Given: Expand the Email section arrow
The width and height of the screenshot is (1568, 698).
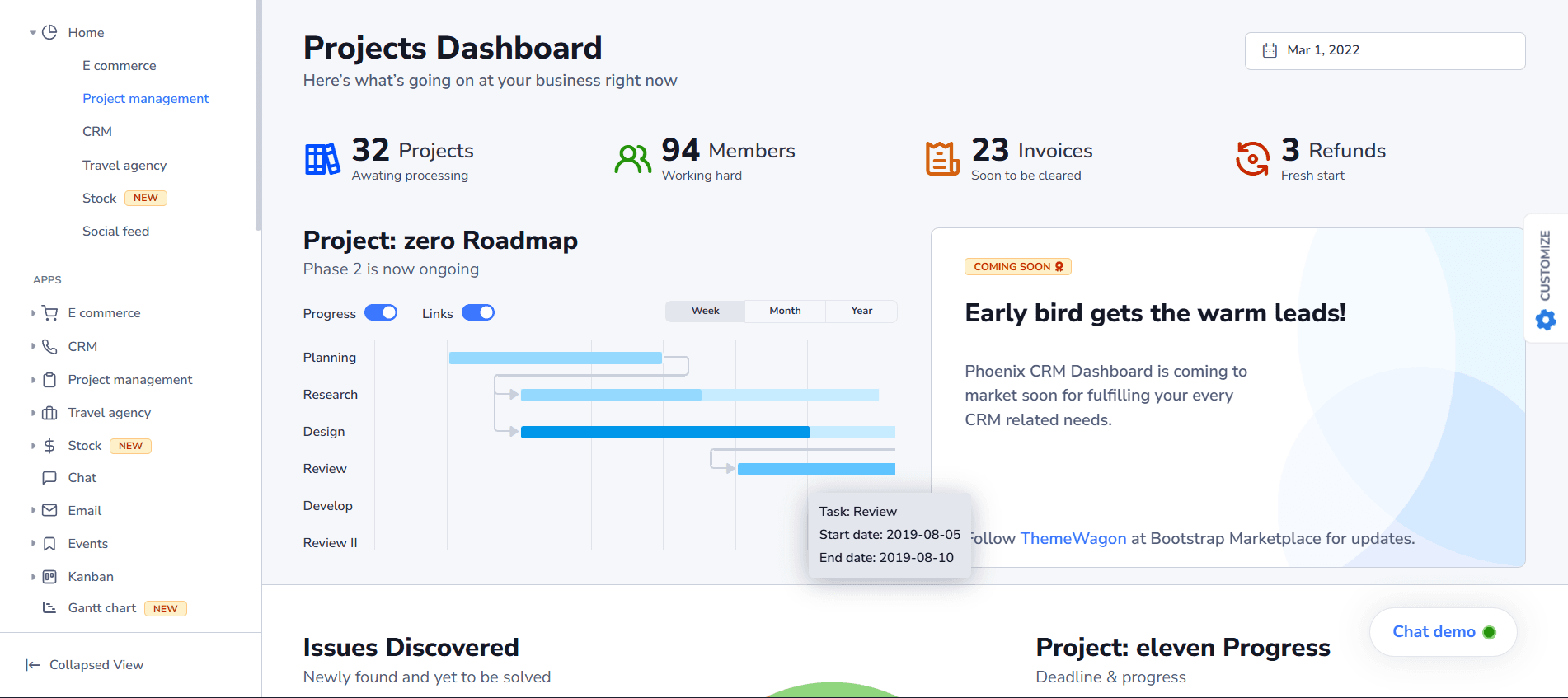Looking at the screenshot, I should point(33,511).
